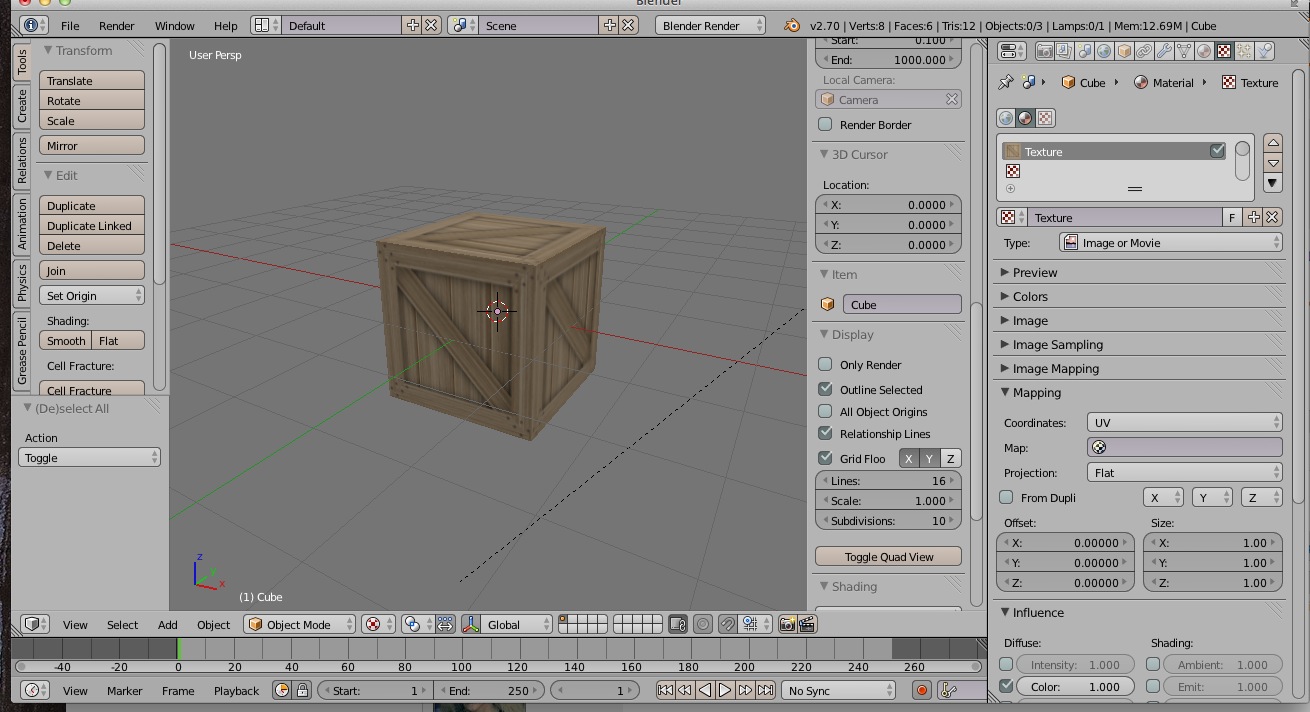Open the No Sync dropdown in timeline
The width and height of the screenshot is (1310, 712).
tap(838, 690)
